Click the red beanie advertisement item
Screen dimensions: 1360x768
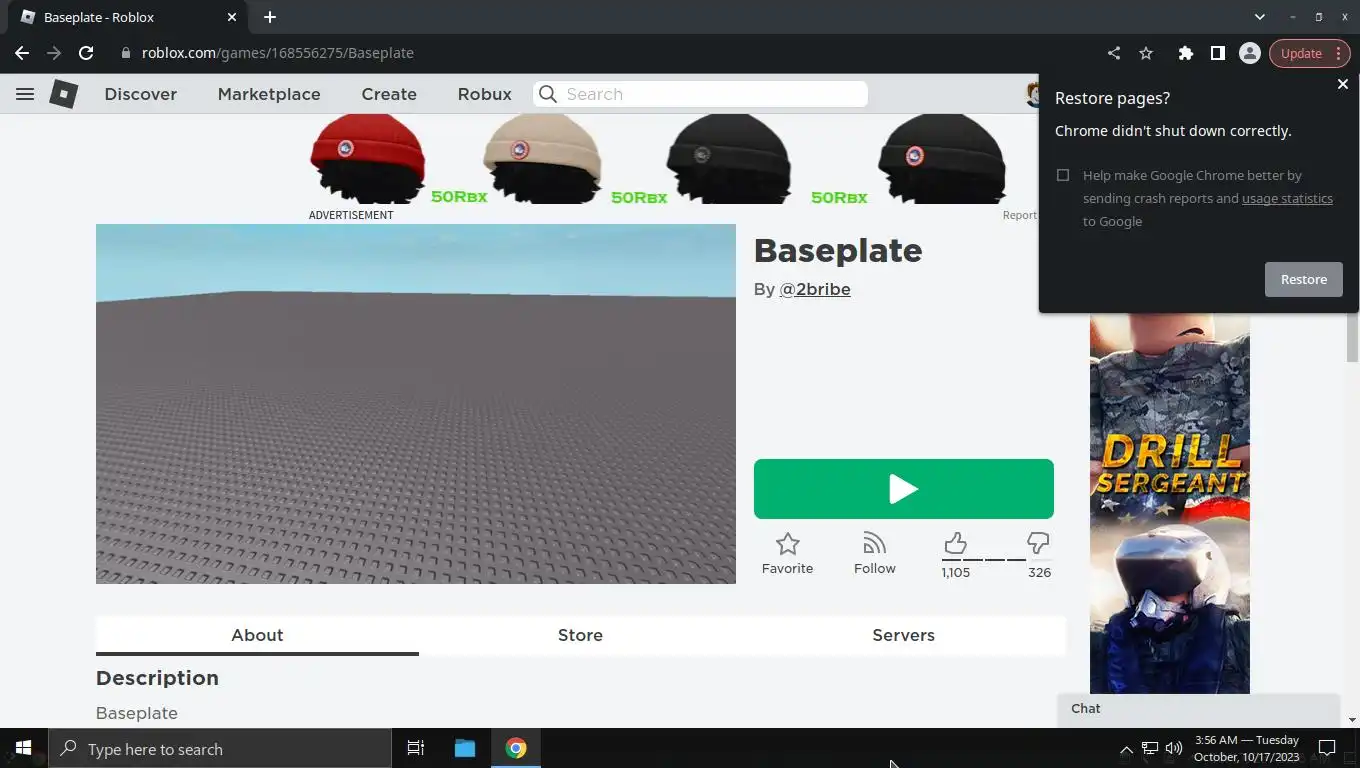(368, 158)
